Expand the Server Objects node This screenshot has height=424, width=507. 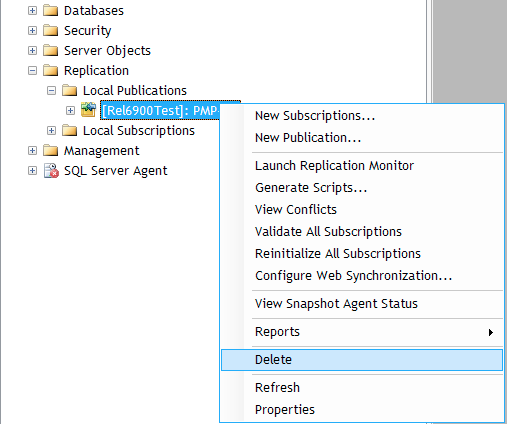point(32,51)
